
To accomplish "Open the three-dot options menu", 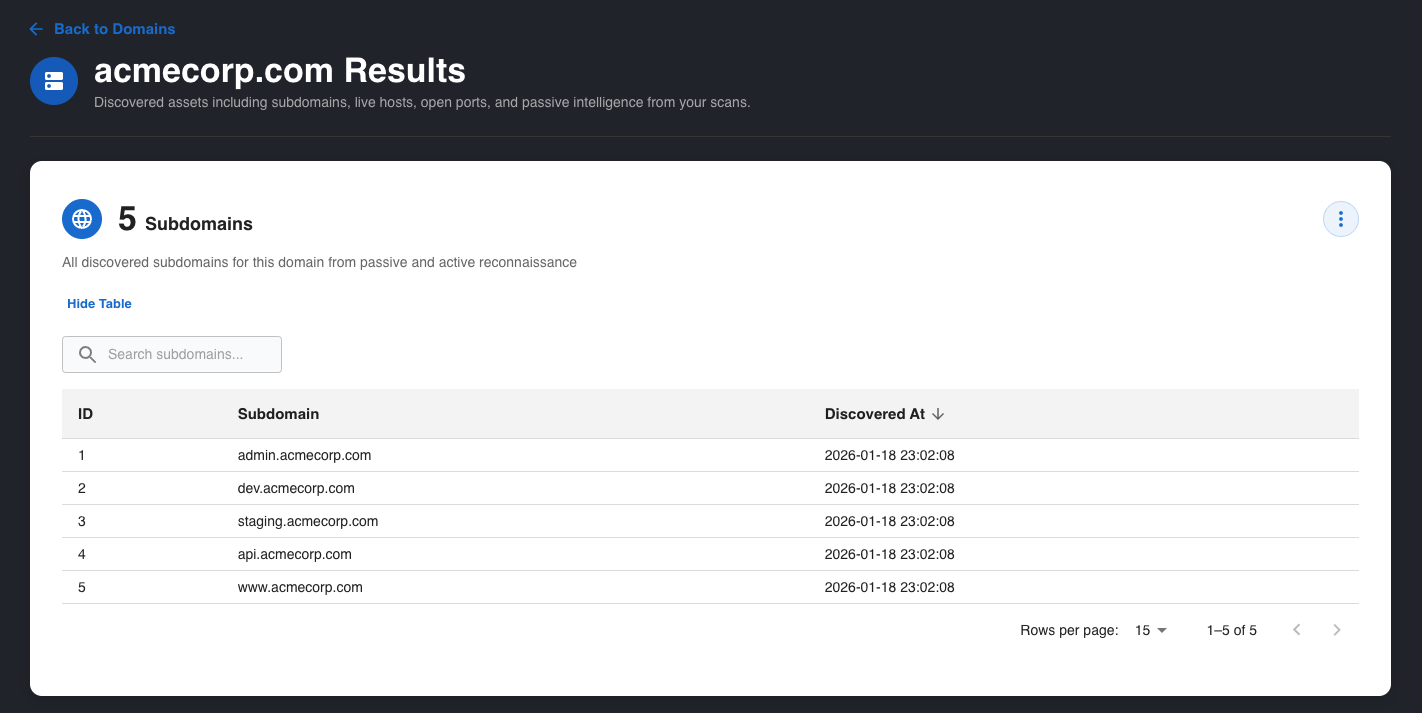I will click(x=1340, y=219).
